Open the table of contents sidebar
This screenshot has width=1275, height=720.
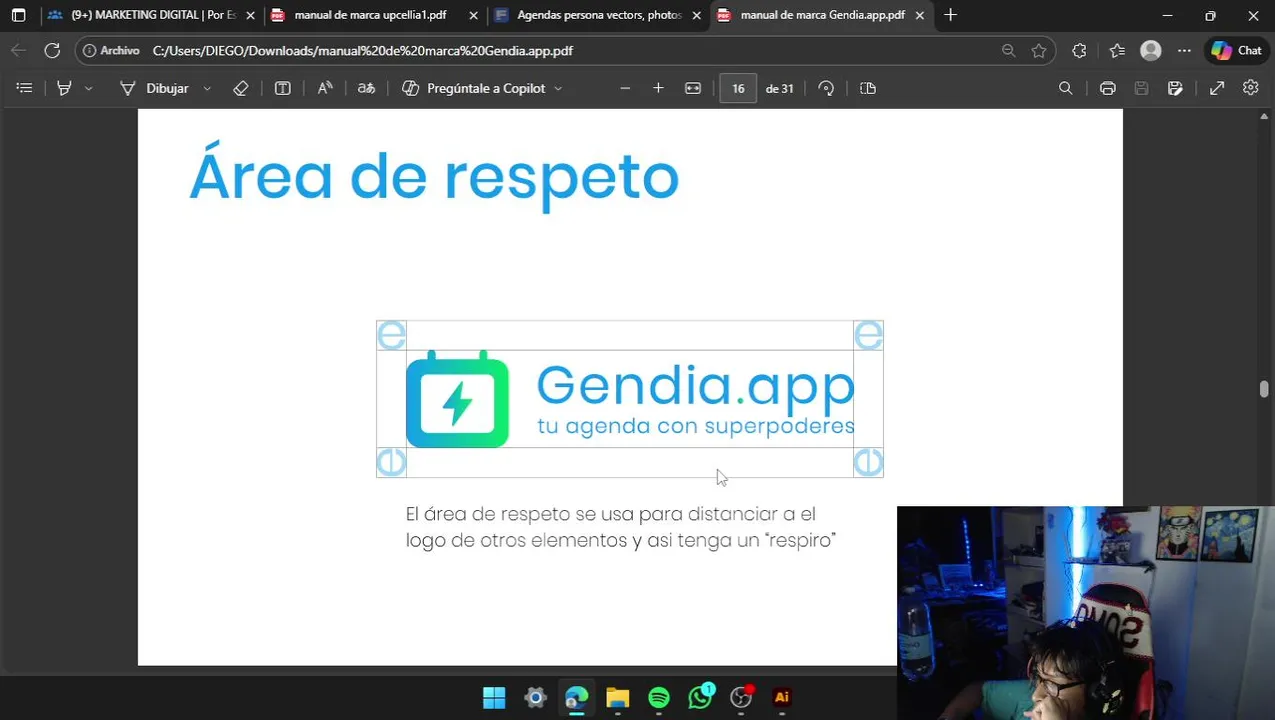click(25, 88)
